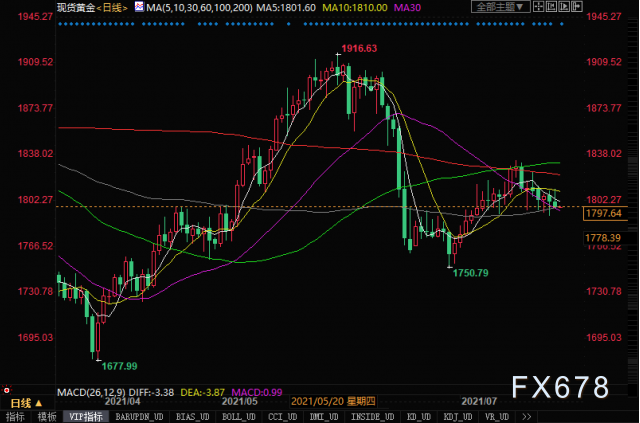Click the 现货黄金 chart title
This screenshot has width=640, height=423.
tap(76, 7)
